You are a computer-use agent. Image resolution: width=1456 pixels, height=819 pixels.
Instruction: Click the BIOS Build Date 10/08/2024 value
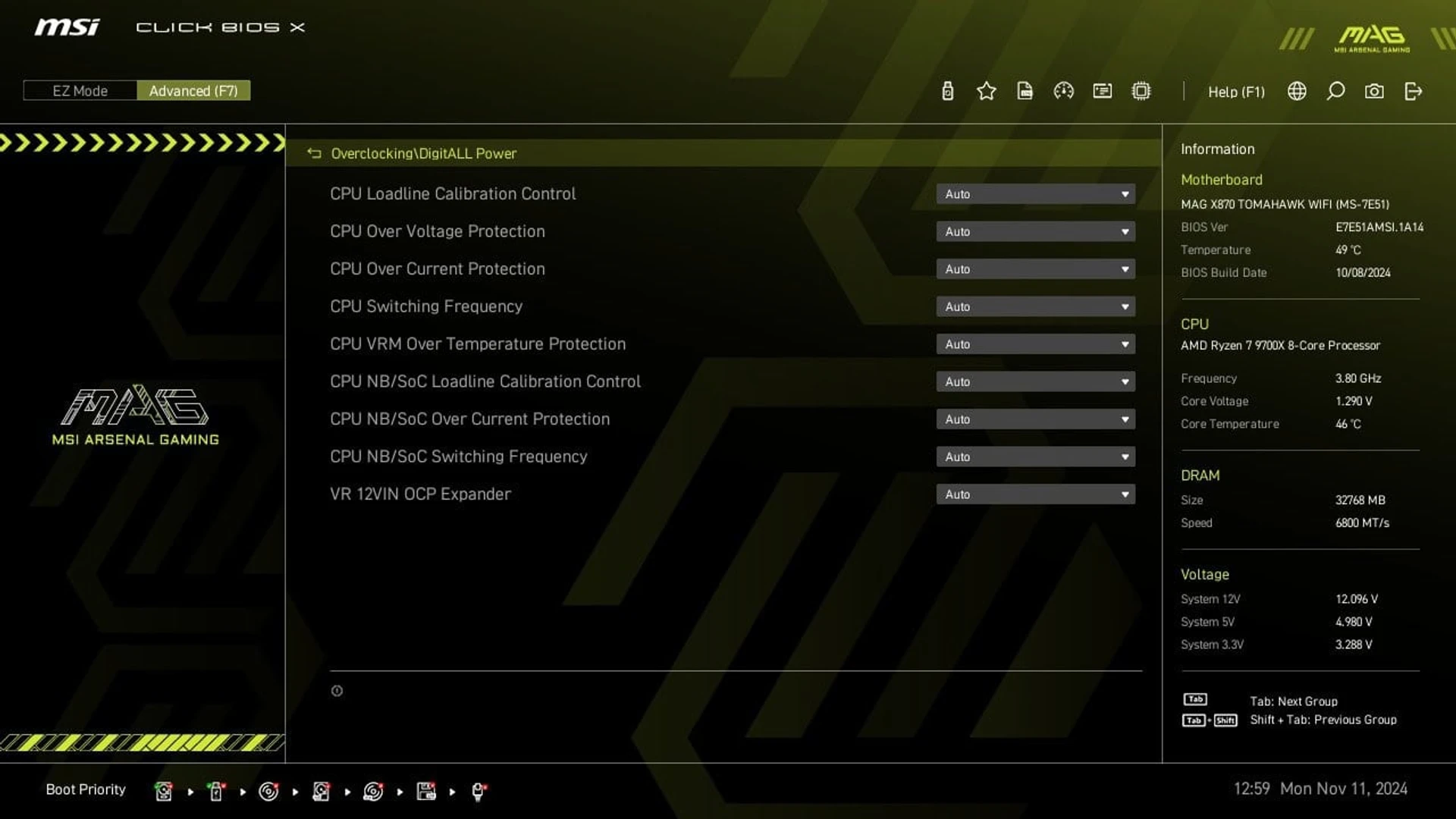(1363, 273)
